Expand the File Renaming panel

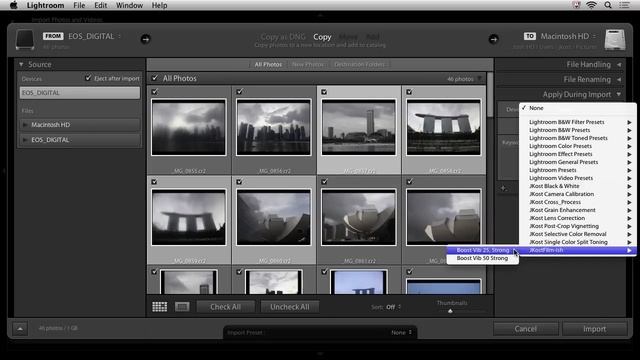pos(619,80)
